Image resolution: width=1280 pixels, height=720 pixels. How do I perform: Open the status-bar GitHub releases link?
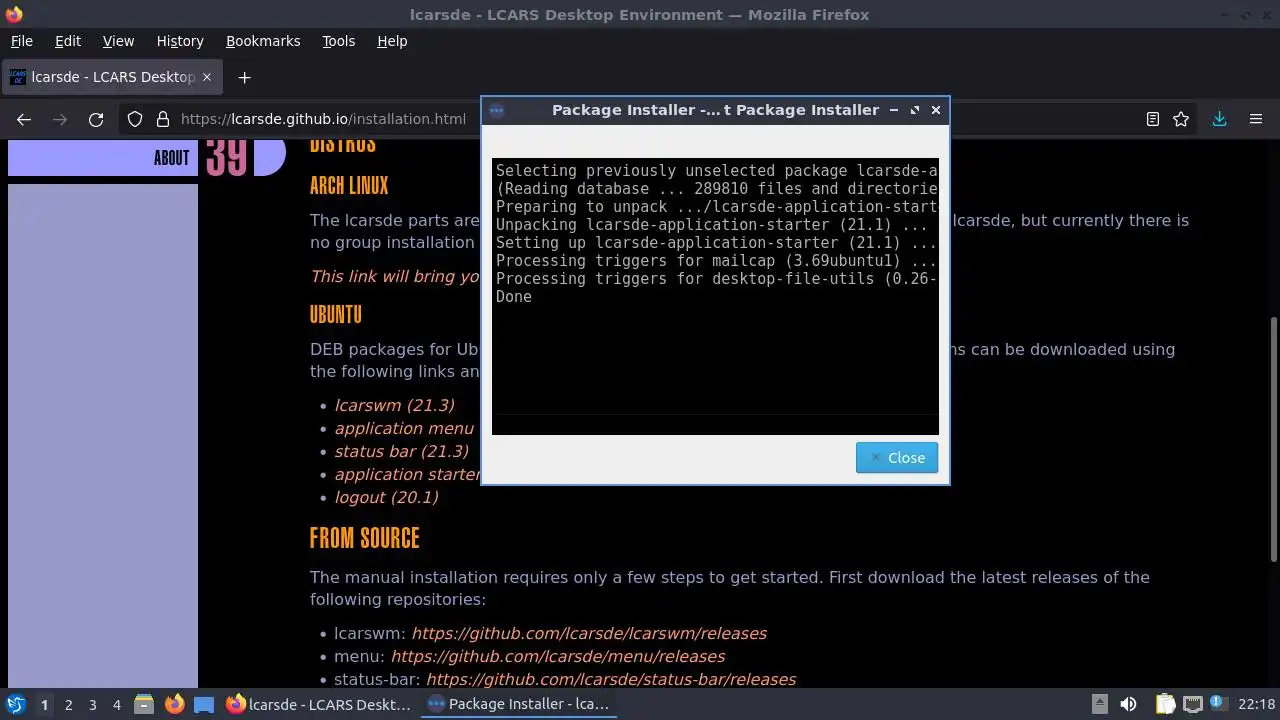(611, 679)
